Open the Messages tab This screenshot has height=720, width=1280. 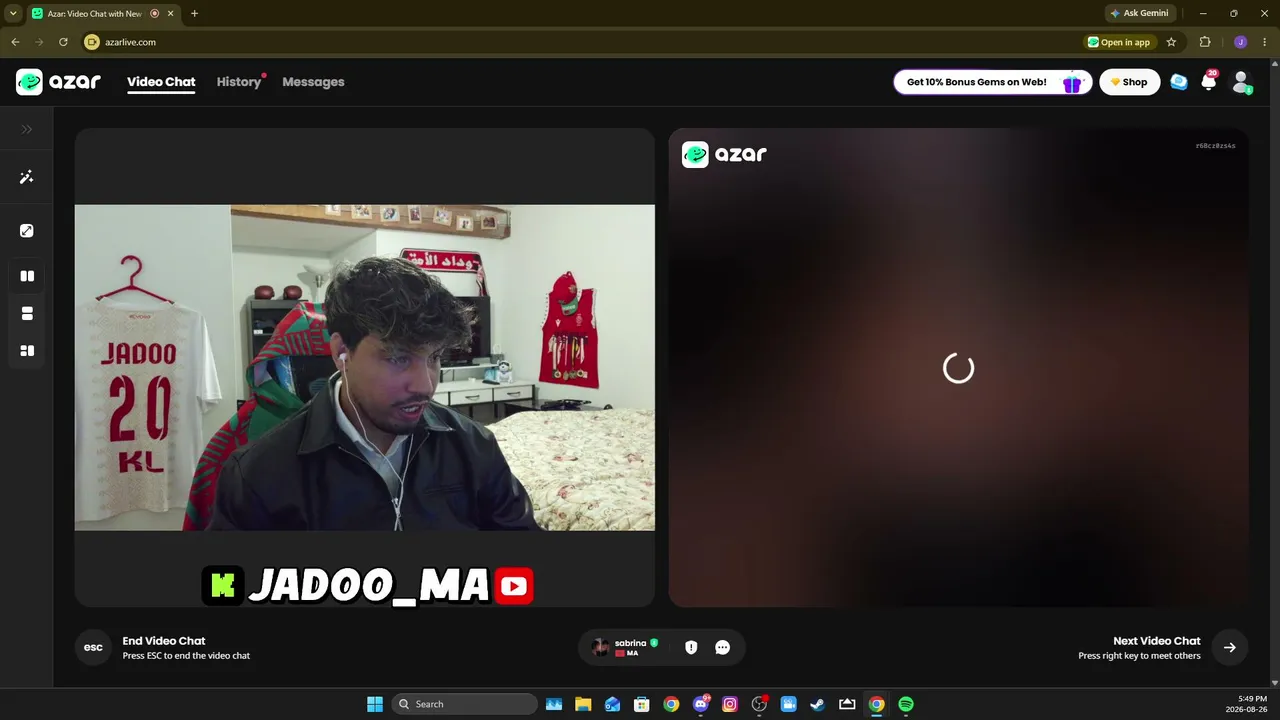(x=313, y=82)
